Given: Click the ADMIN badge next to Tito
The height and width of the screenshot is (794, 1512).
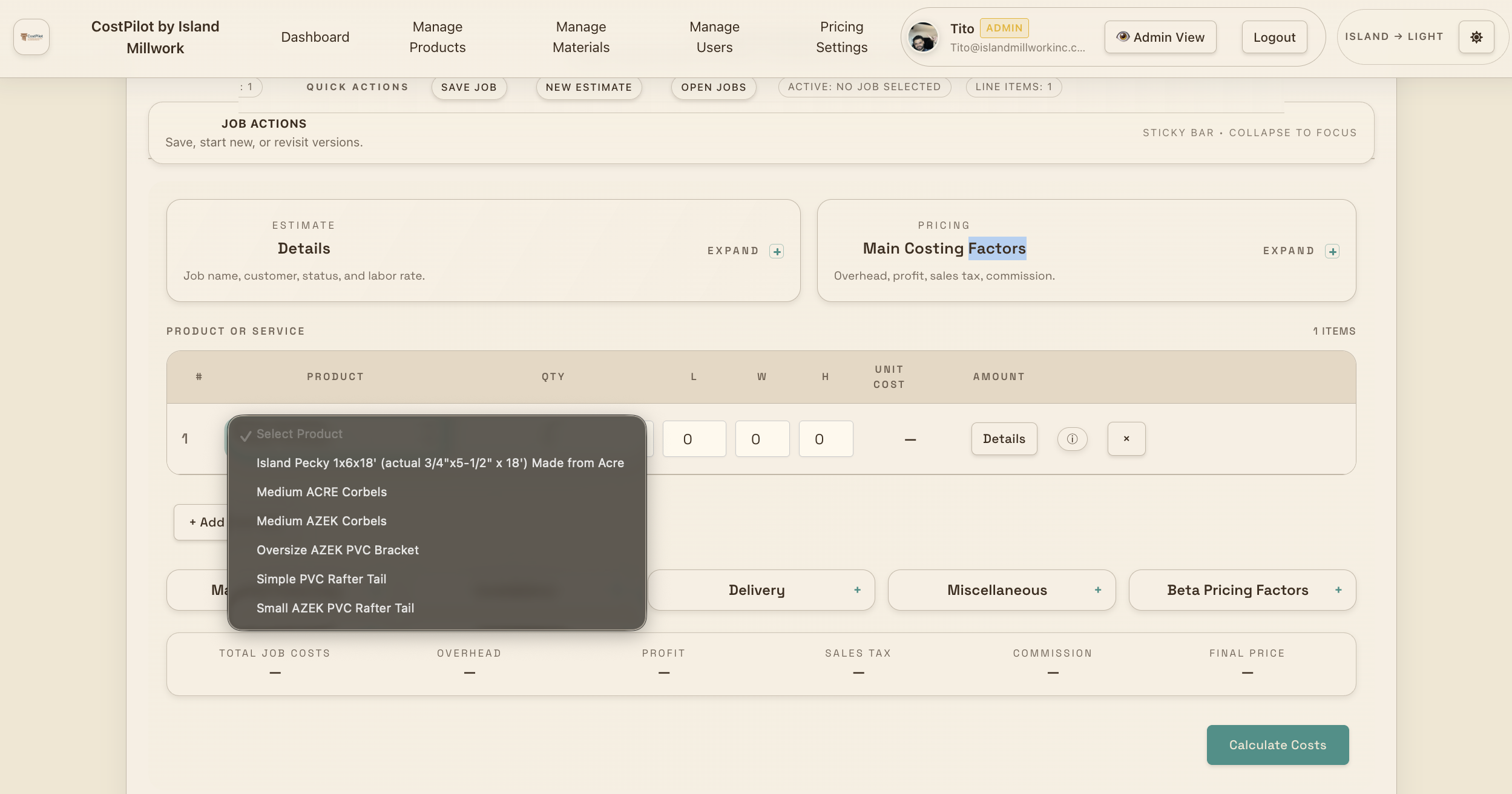Looking at the screenshot, I should click(1004, 28).
